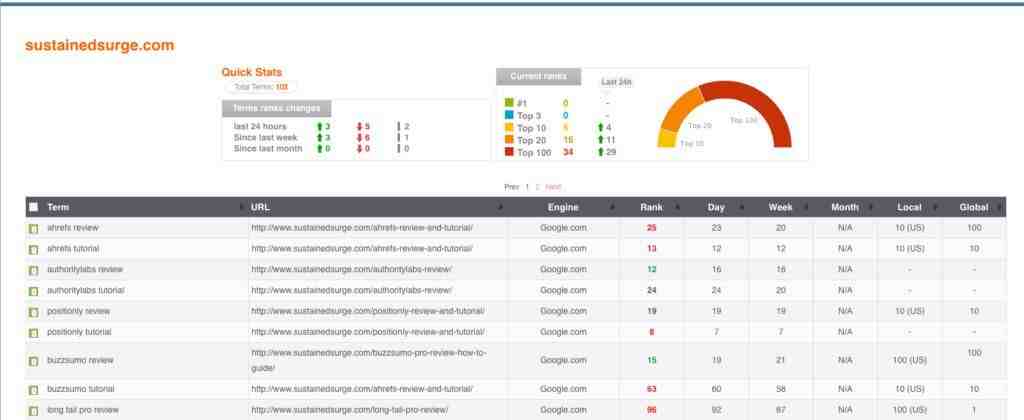Open URL link in authoritylabs review row
The width and height of the screenshot is (1024, 420).
(351, 270)
